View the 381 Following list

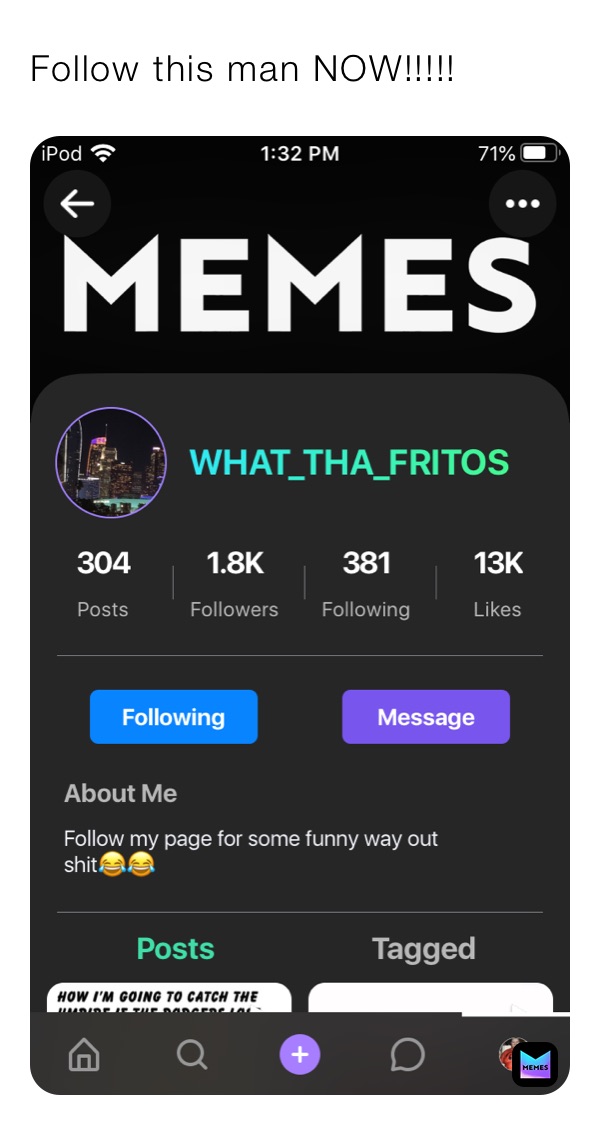(x=366, y=583)
